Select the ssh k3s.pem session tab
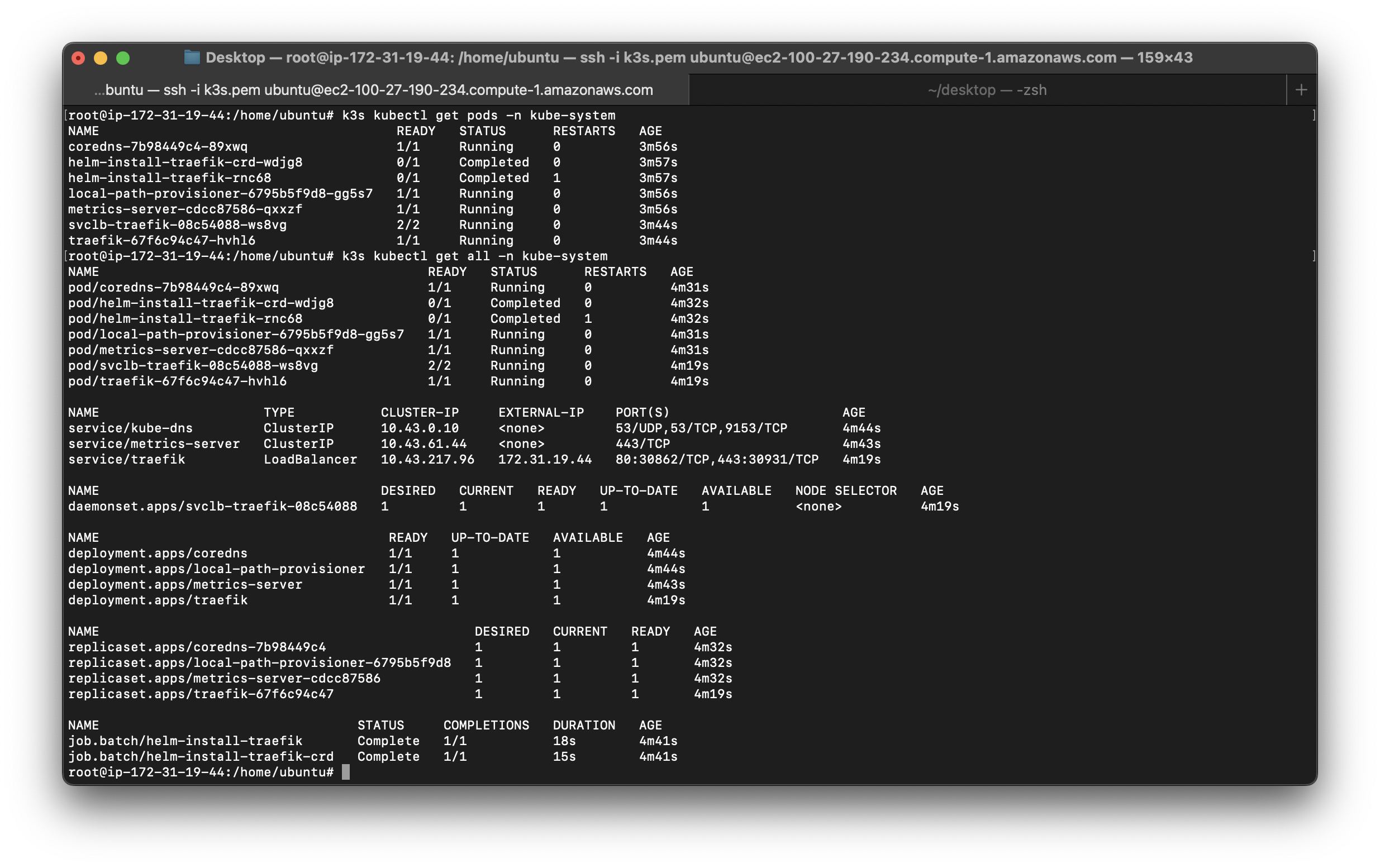Screen dimensions: 1380x868 (x=373, y=89)
